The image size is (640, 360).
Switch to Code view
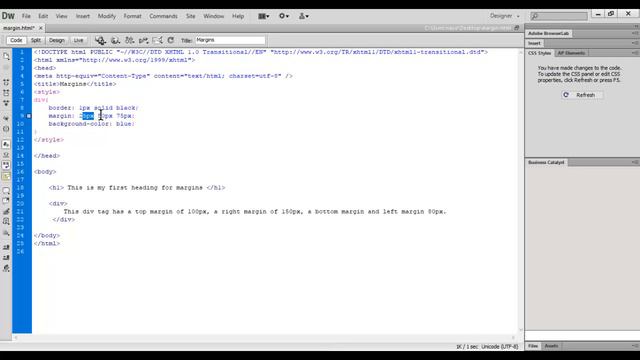coord(16,40)
